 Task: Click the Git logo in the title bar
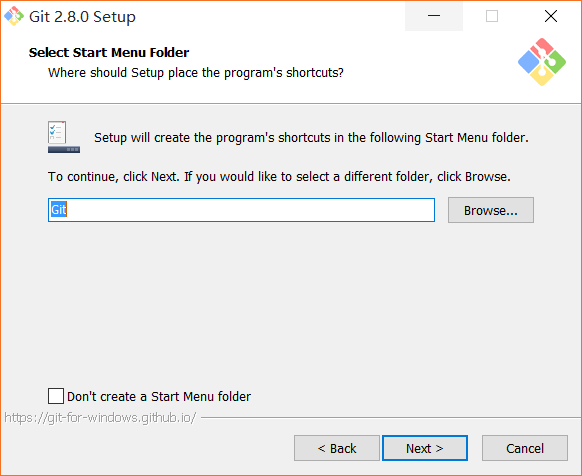(14, 16)
